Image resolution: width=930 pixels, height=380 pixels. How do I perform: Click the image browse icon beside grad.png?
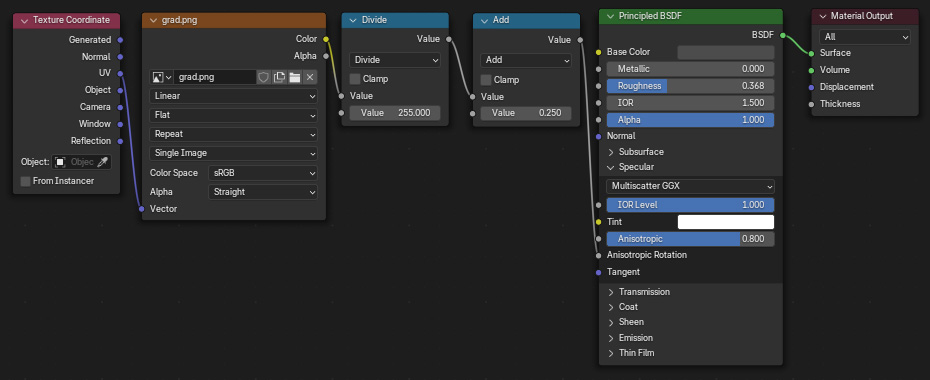[161, 77]
